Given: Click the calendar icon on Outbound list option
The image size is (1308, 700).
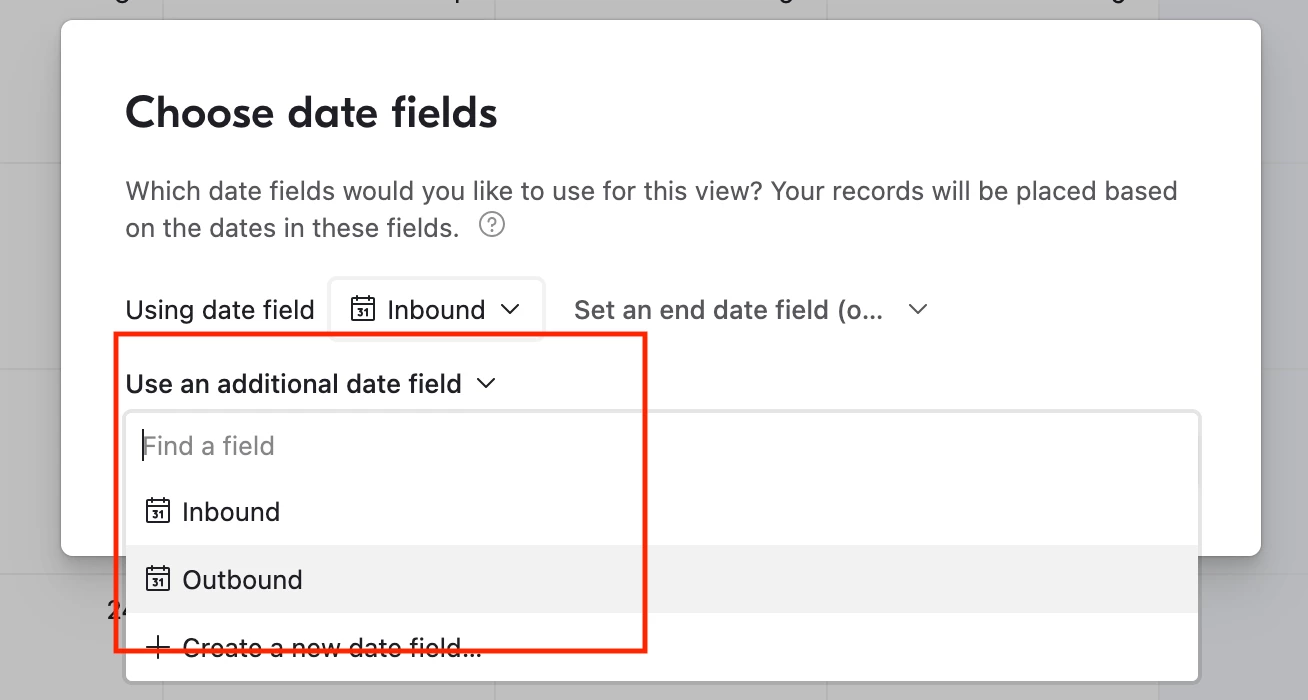Looking at the screenshot, I should [x=158, y=579].
